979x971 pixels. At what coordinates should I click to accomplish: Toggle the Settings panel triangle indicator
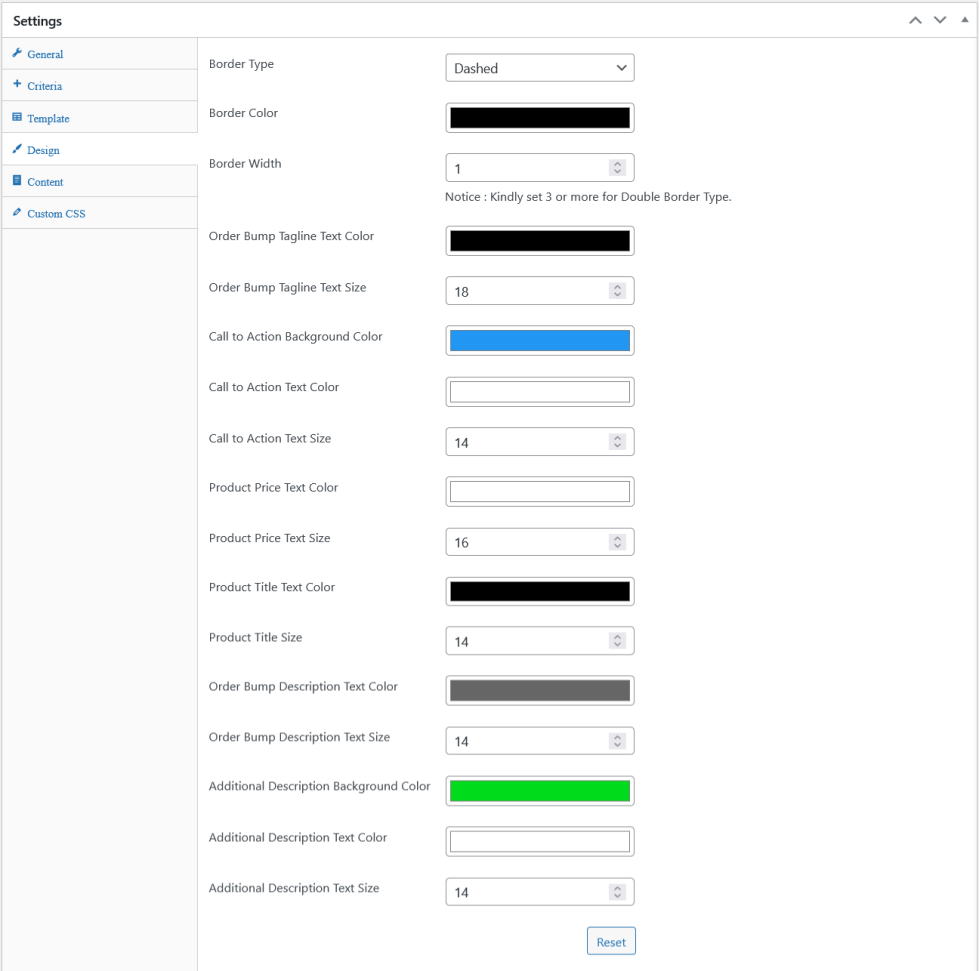coord(963,20)
